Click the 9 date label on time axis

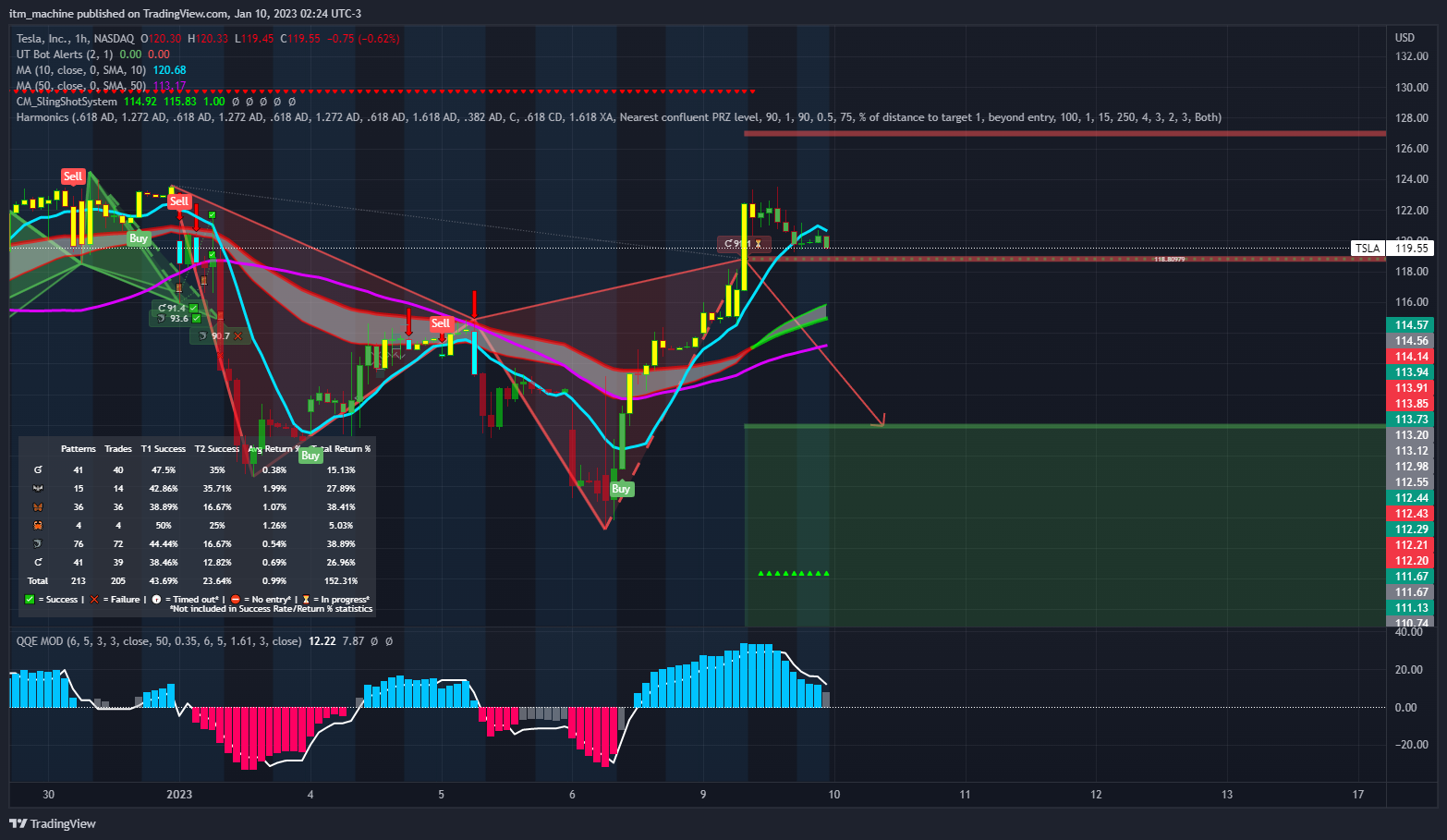(x=703, y=795)
